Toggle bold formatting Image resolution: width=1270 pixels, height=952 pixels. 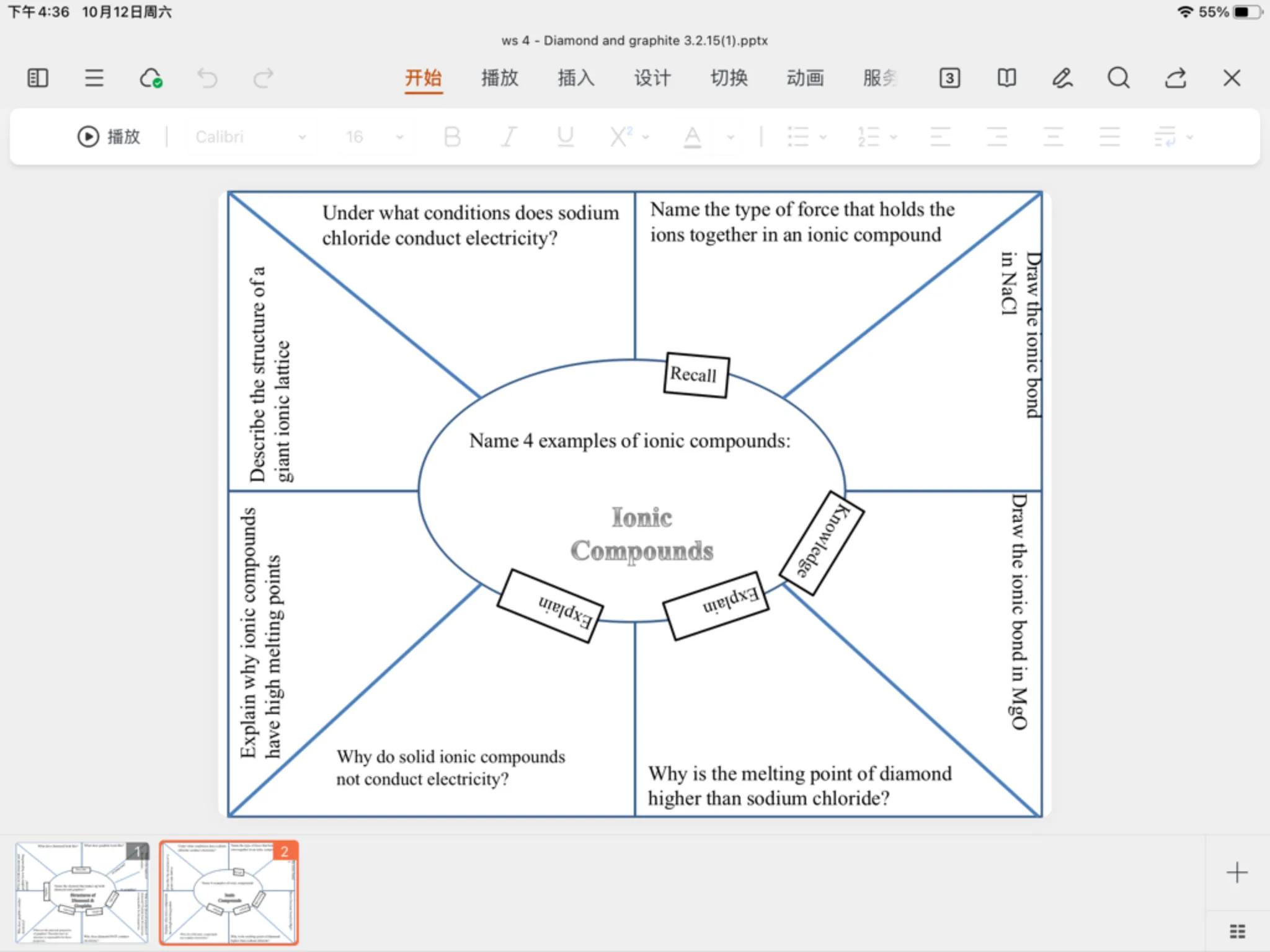(452, 136)
